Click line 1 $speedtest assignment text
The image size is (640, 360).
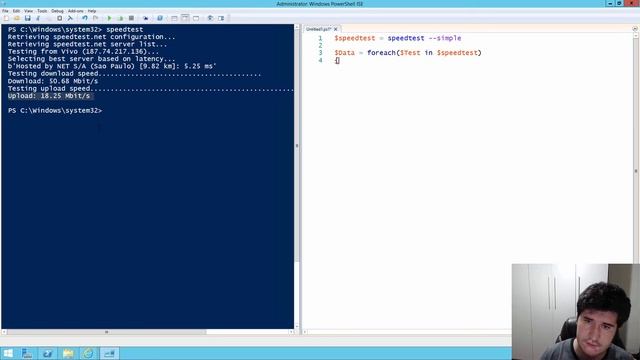[398, 38]
